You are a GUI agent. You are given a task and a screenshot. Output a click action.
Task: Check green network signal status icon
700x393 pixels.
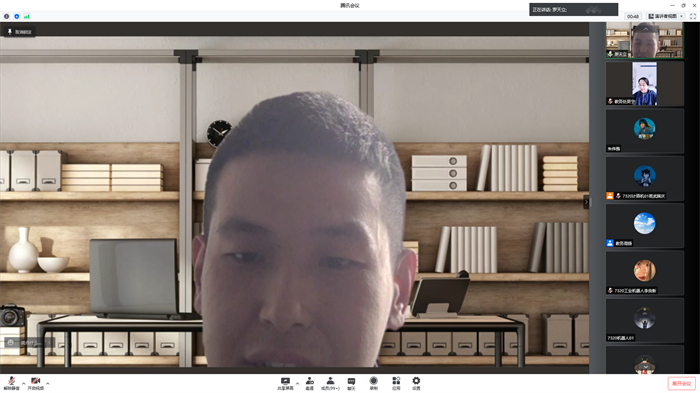pos(27,17)
